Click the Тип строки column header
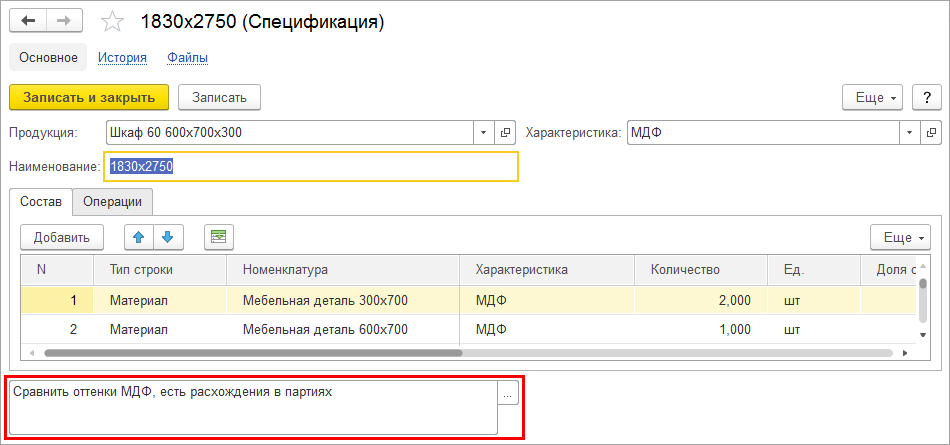The height and width of the screenshot is (445, 950). click(x=160, y=270)
